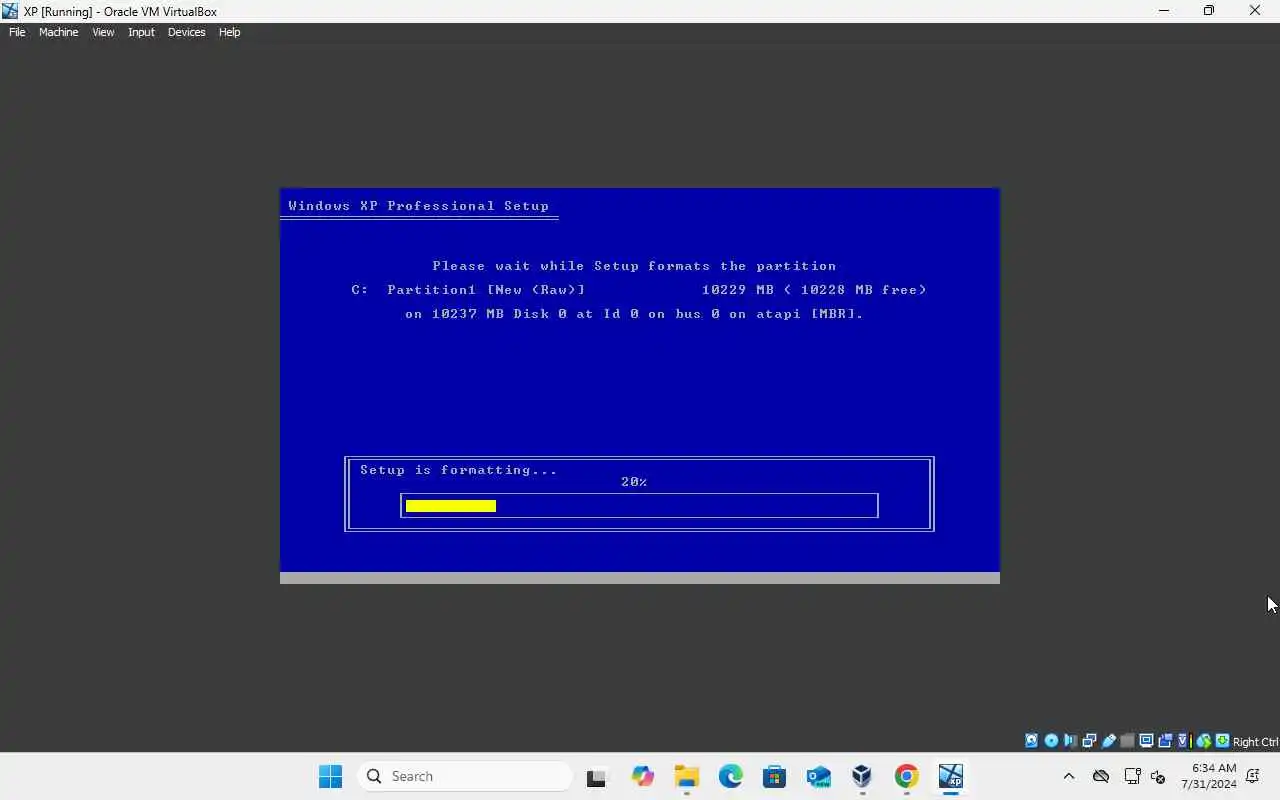
Task: Click the optical disc status icon
Action: [1051, 741]
